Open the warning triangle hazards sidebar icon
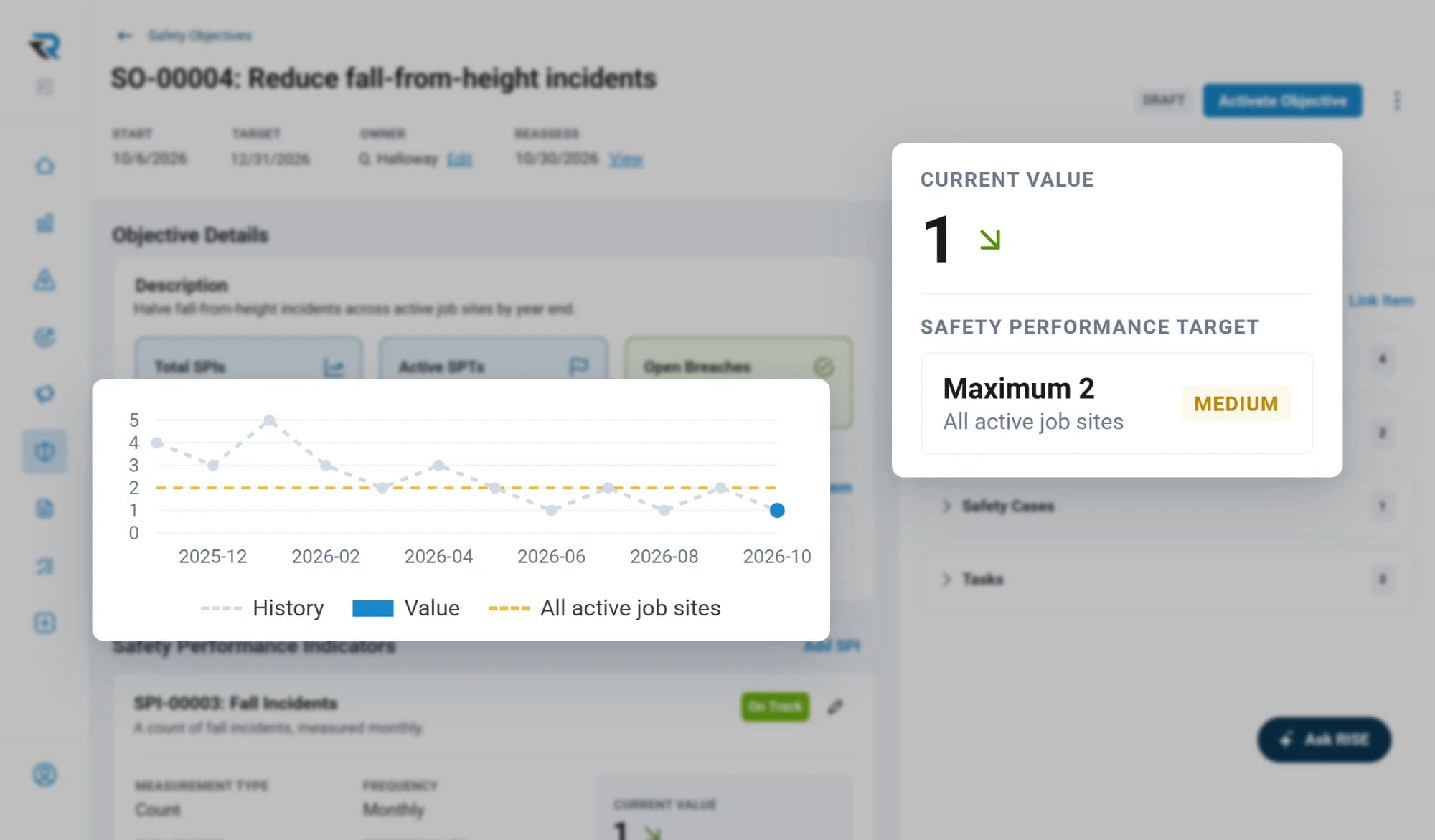Viewport: 1435px width, 840px height. (x=44, y=280)
